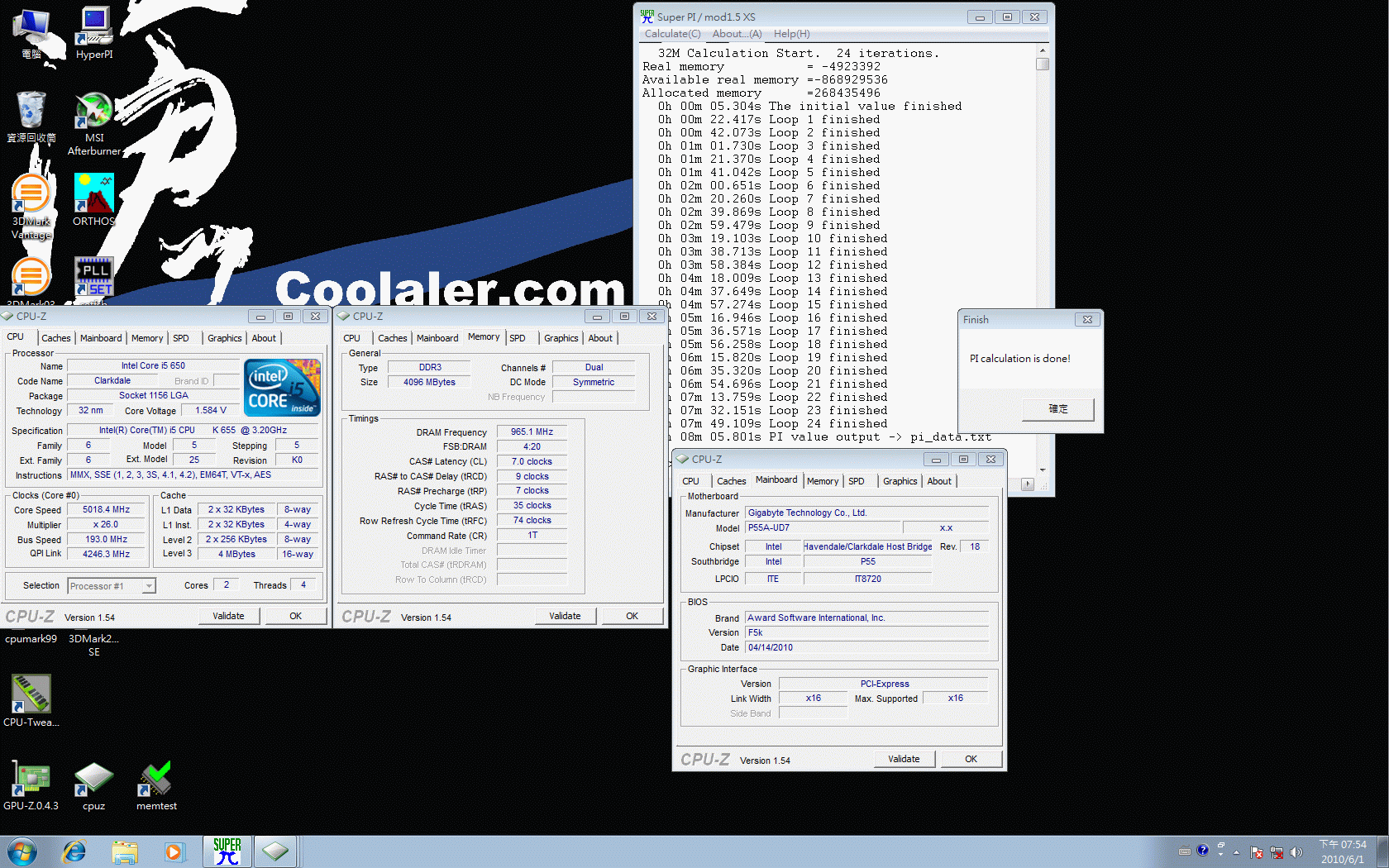Screen dimensions: 1389x868
Task: Click the taskbar clock showing 07:54
Action: [x=1343, y=851]
